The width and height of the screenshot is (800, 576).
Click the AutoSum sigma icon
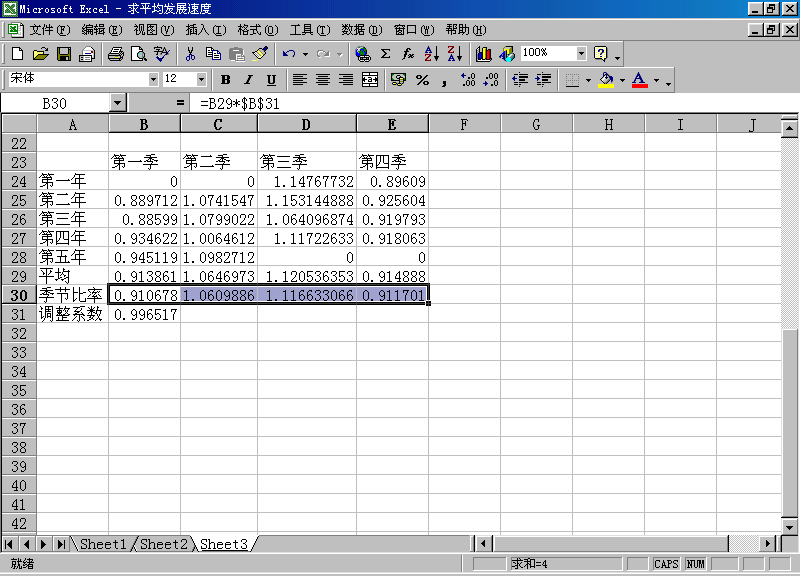[385, 54]
